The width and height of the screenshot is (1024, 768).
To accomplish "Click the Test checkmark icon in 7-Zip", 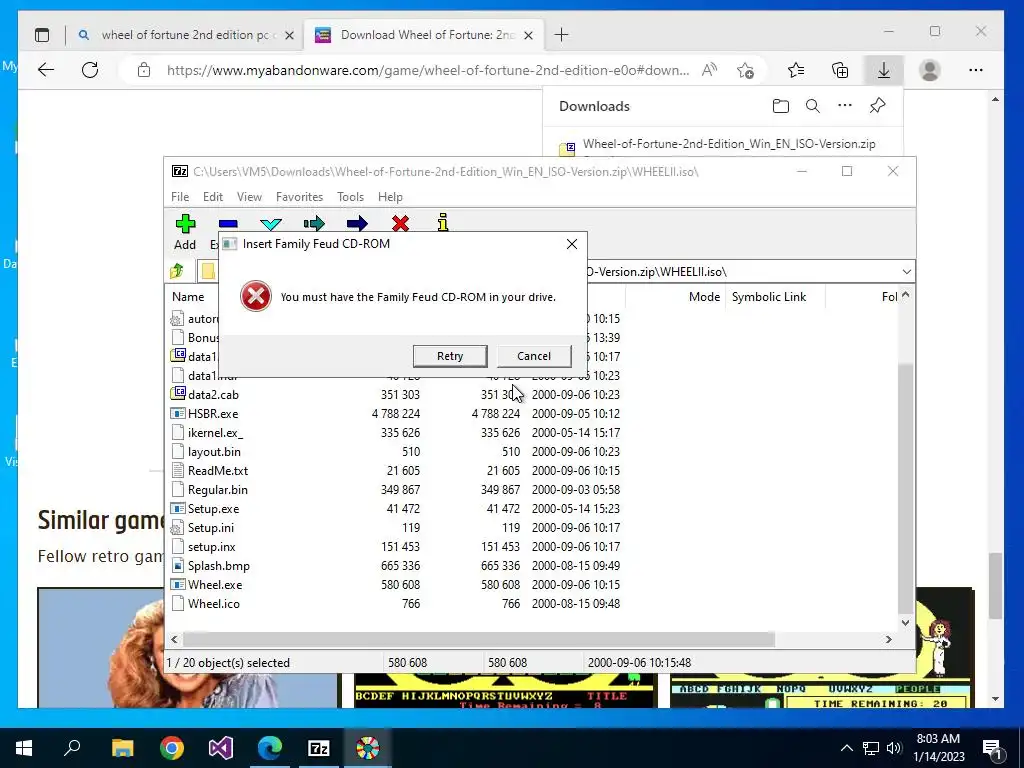I will coord(270,224).
